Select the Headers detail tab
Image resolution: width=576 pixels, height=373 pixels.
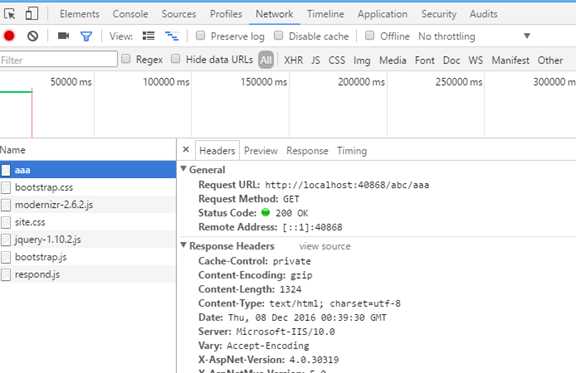pos(217,151)
